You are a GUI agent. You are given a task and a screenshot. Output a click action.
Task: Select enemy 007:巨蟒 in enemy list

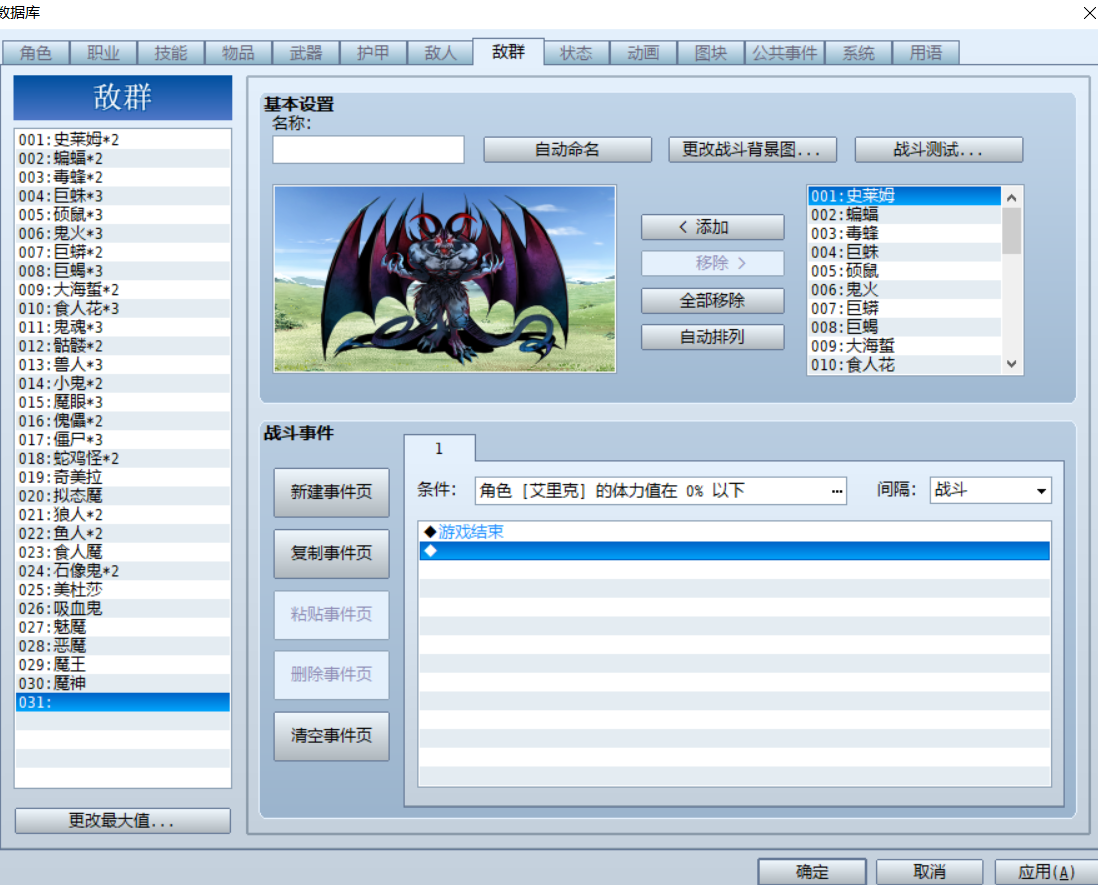[904, 308]
